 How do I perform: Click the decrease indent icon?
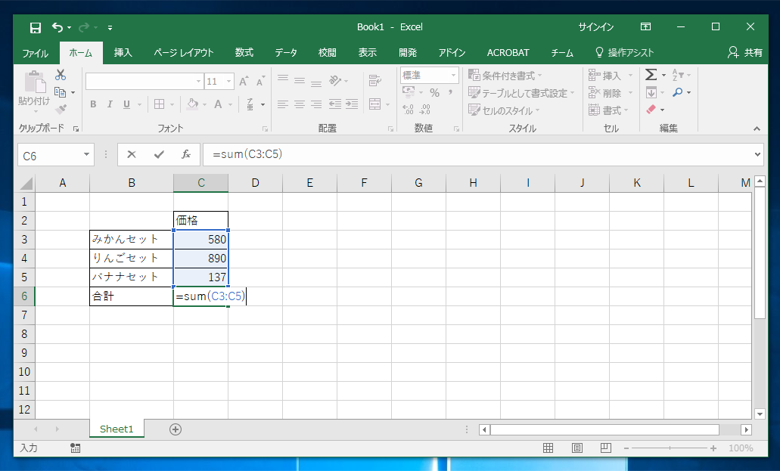click(335, 104)
